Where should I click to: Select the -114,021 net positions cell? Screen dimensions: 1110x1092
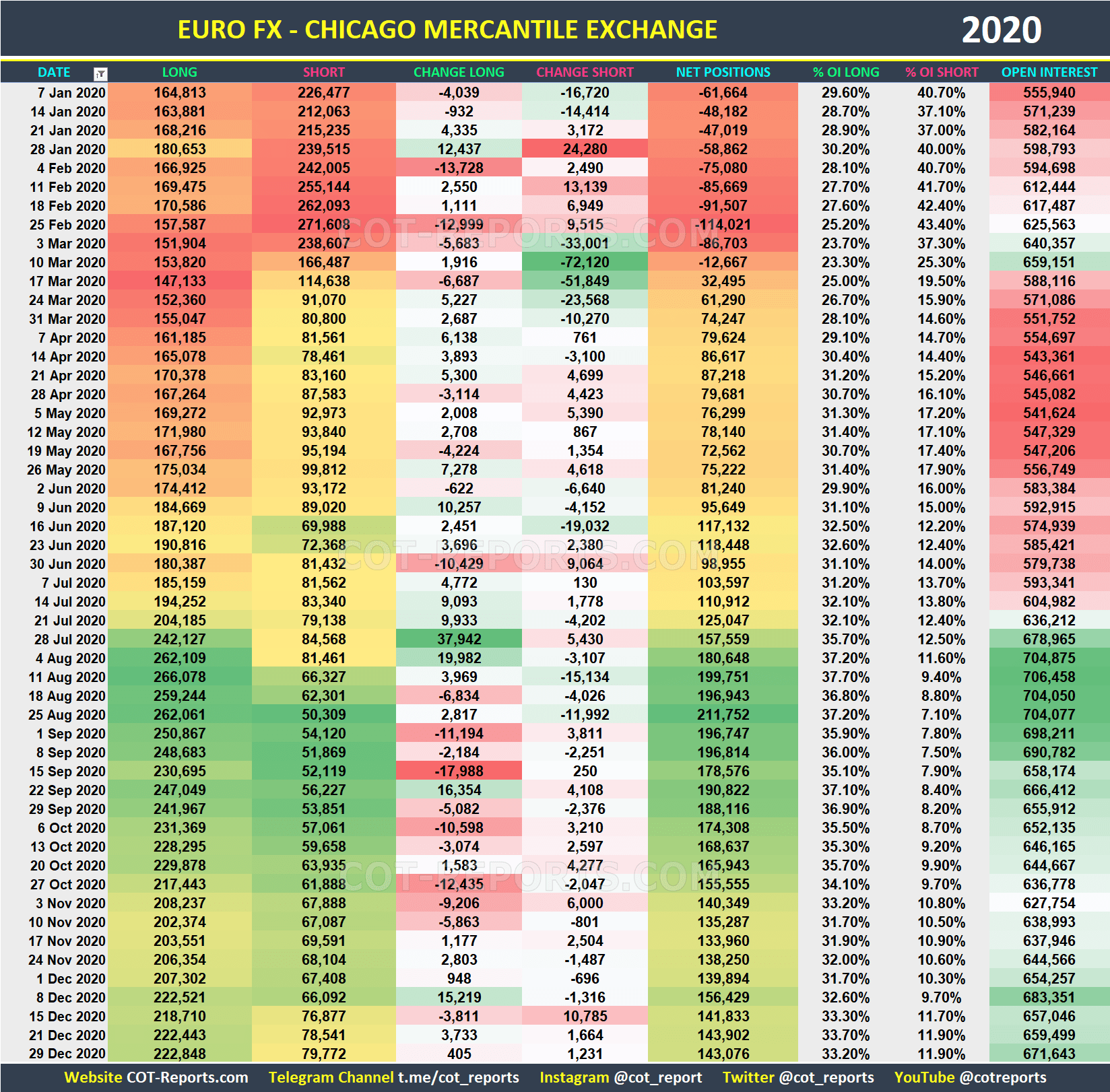click(x=722, y=224)
